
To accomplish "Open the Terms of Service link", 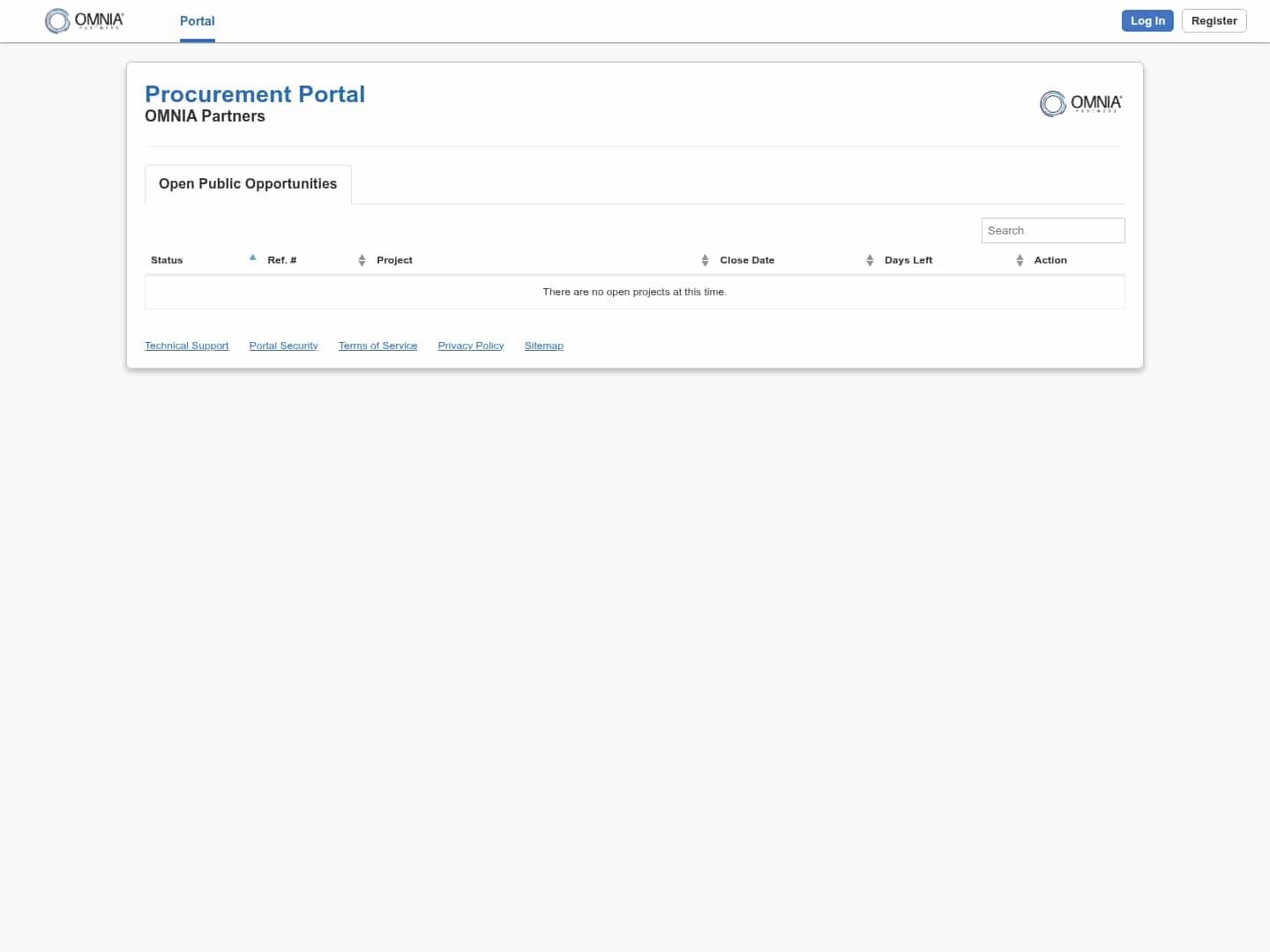I will [x=377, y=346].
